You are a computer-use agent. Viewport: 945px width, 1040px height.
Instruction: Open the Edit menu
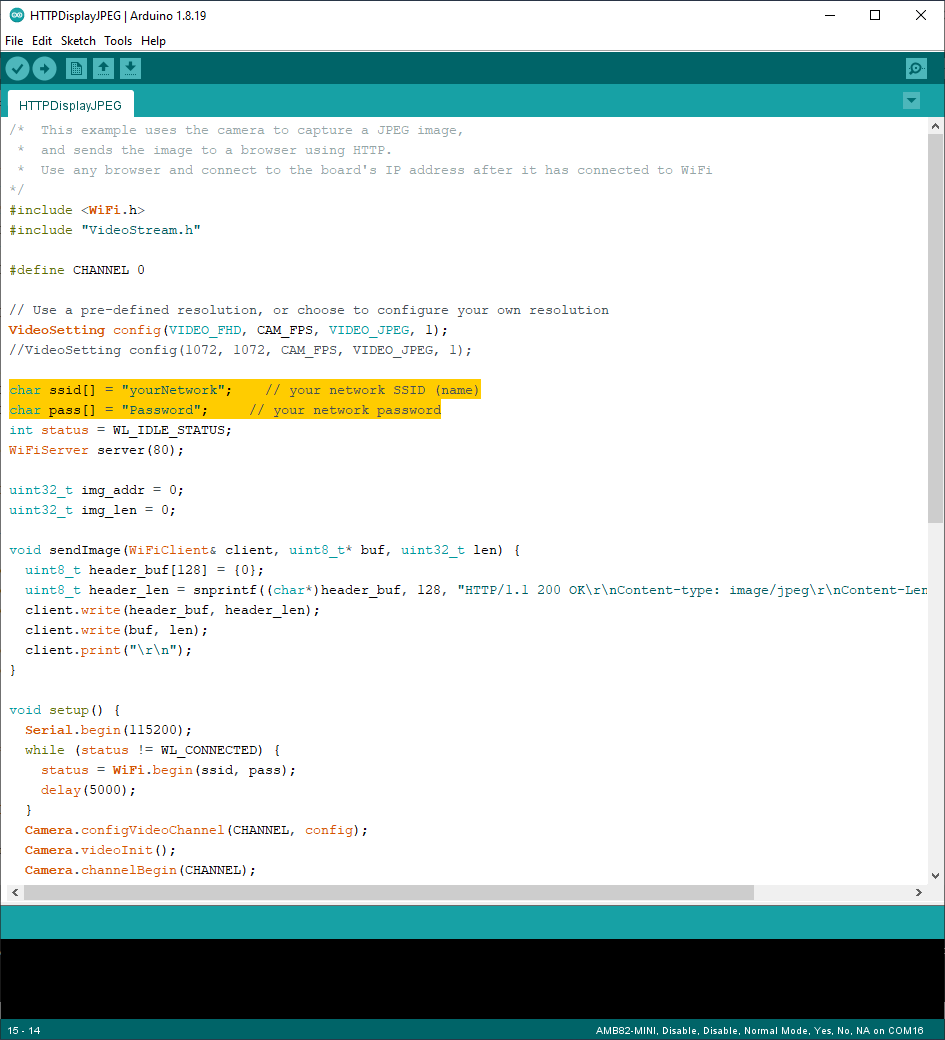tap(42, 40)
